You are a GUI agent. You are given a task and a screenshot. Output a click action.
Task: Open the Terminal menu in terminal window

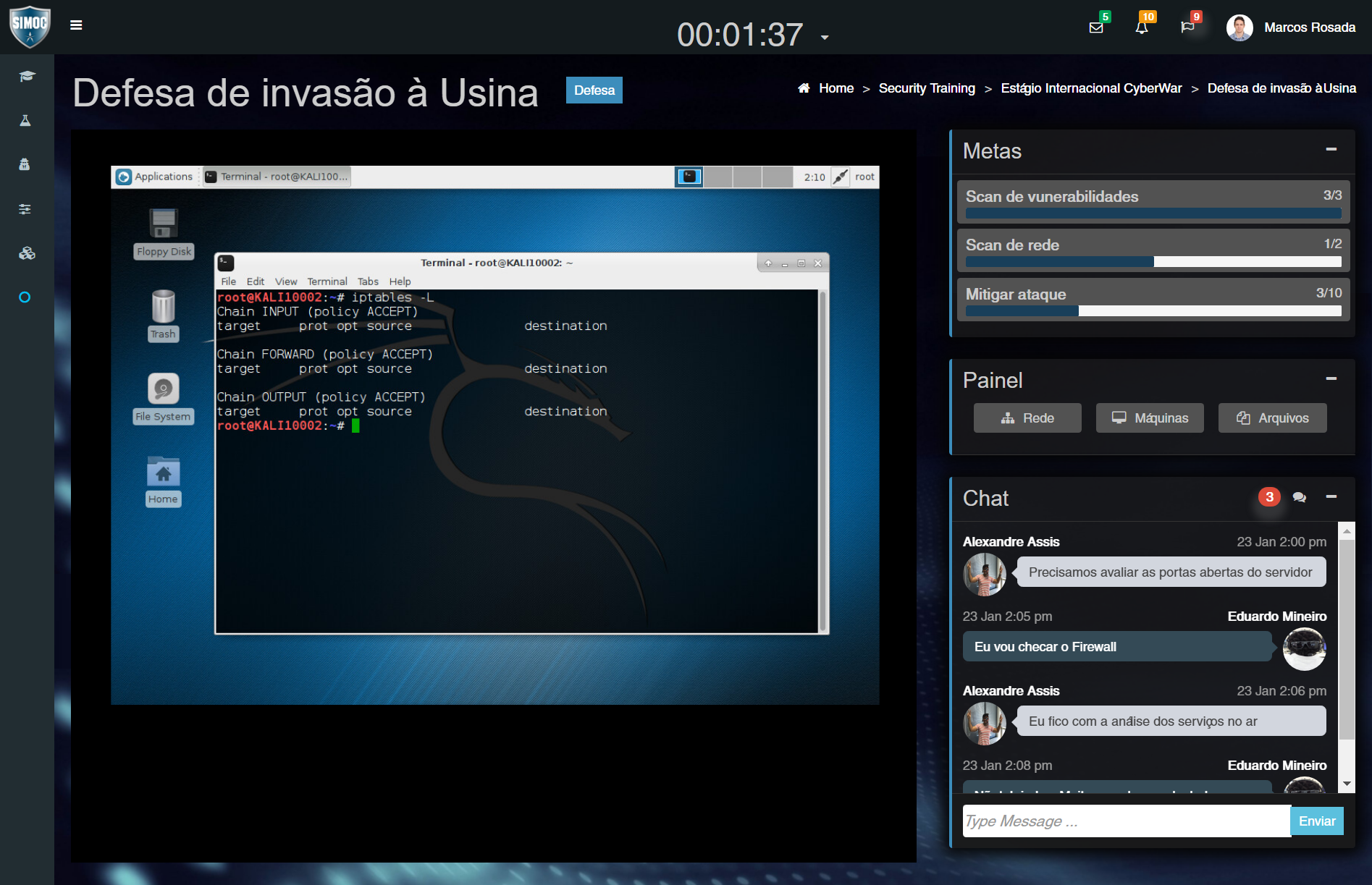coord(327,281)
